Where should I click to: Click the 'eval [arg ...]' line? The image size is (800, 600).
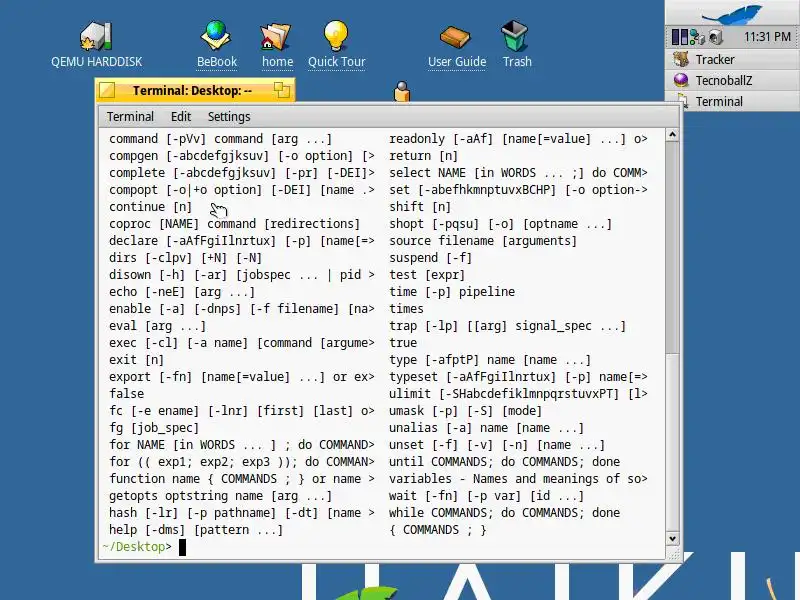(157, 326)
